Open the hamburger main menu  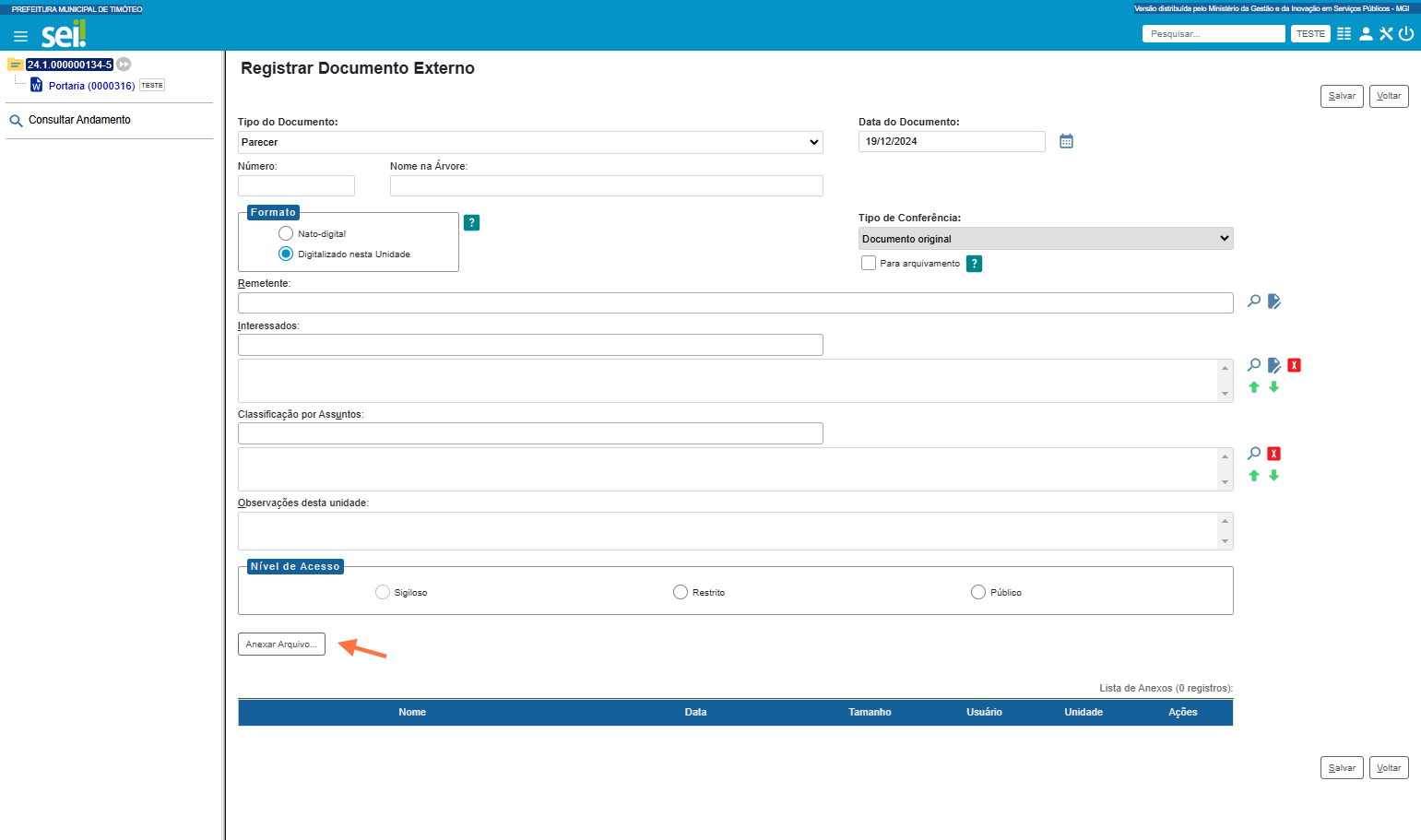point(20,36)
